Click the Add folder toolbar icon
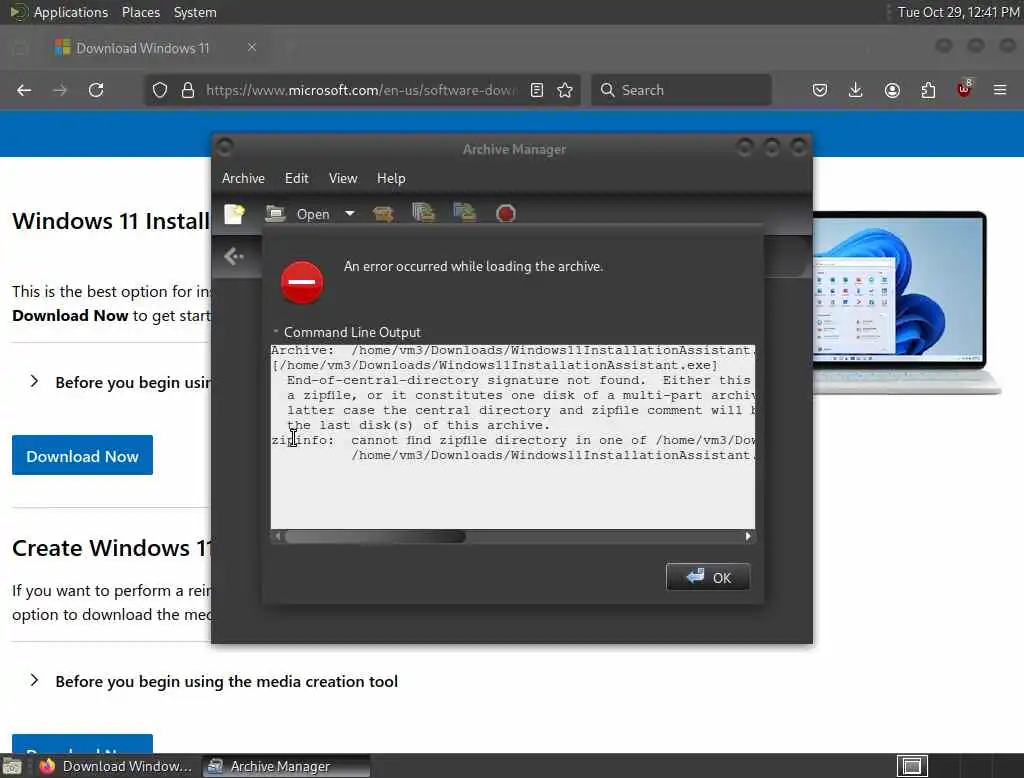The width and height of the screenshot is (1024, 778). pos(464,213)
